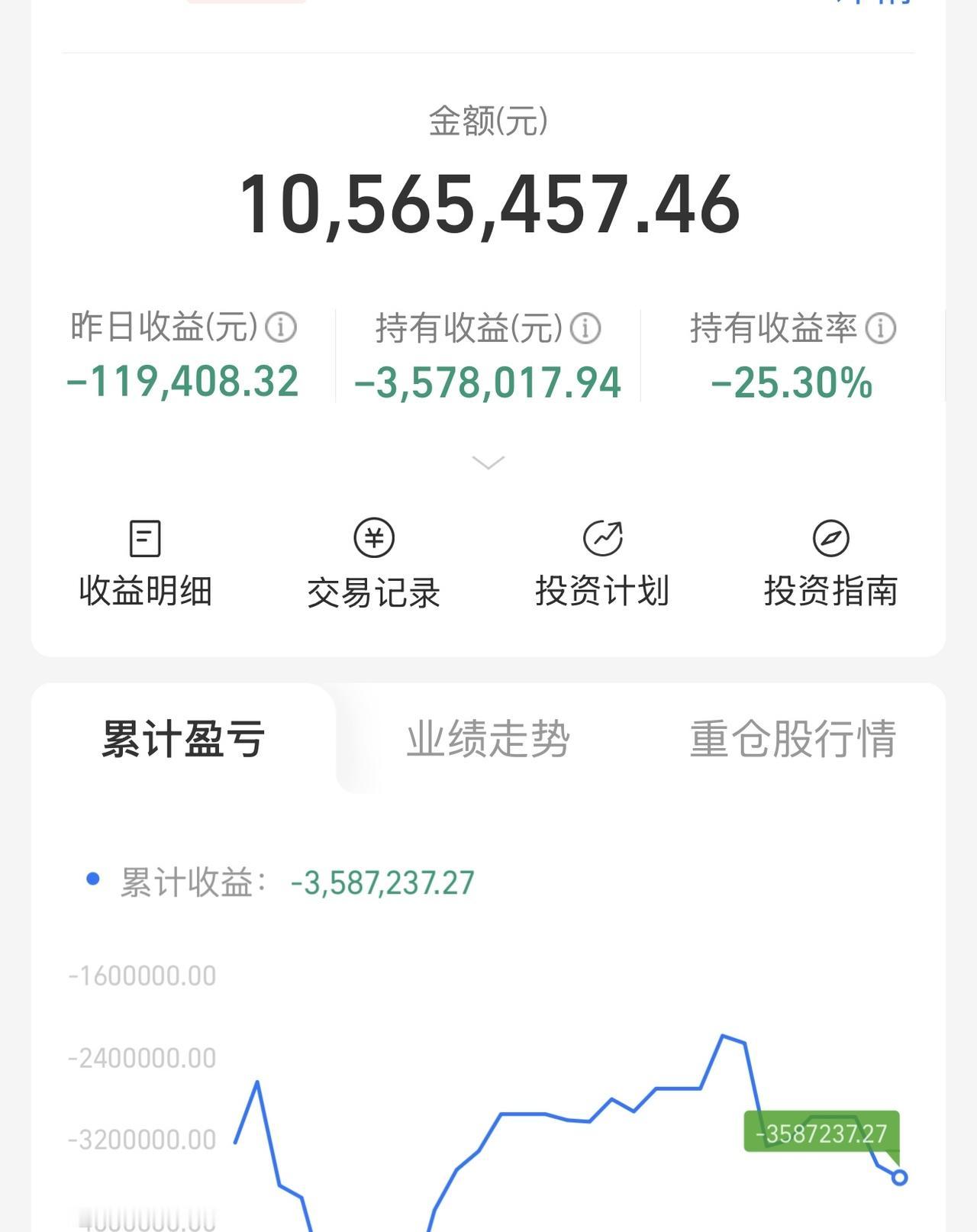Tap holding earnings value -3,578,017.94
The width and height of the screenshot is (977, 1232).
(488, 383)
